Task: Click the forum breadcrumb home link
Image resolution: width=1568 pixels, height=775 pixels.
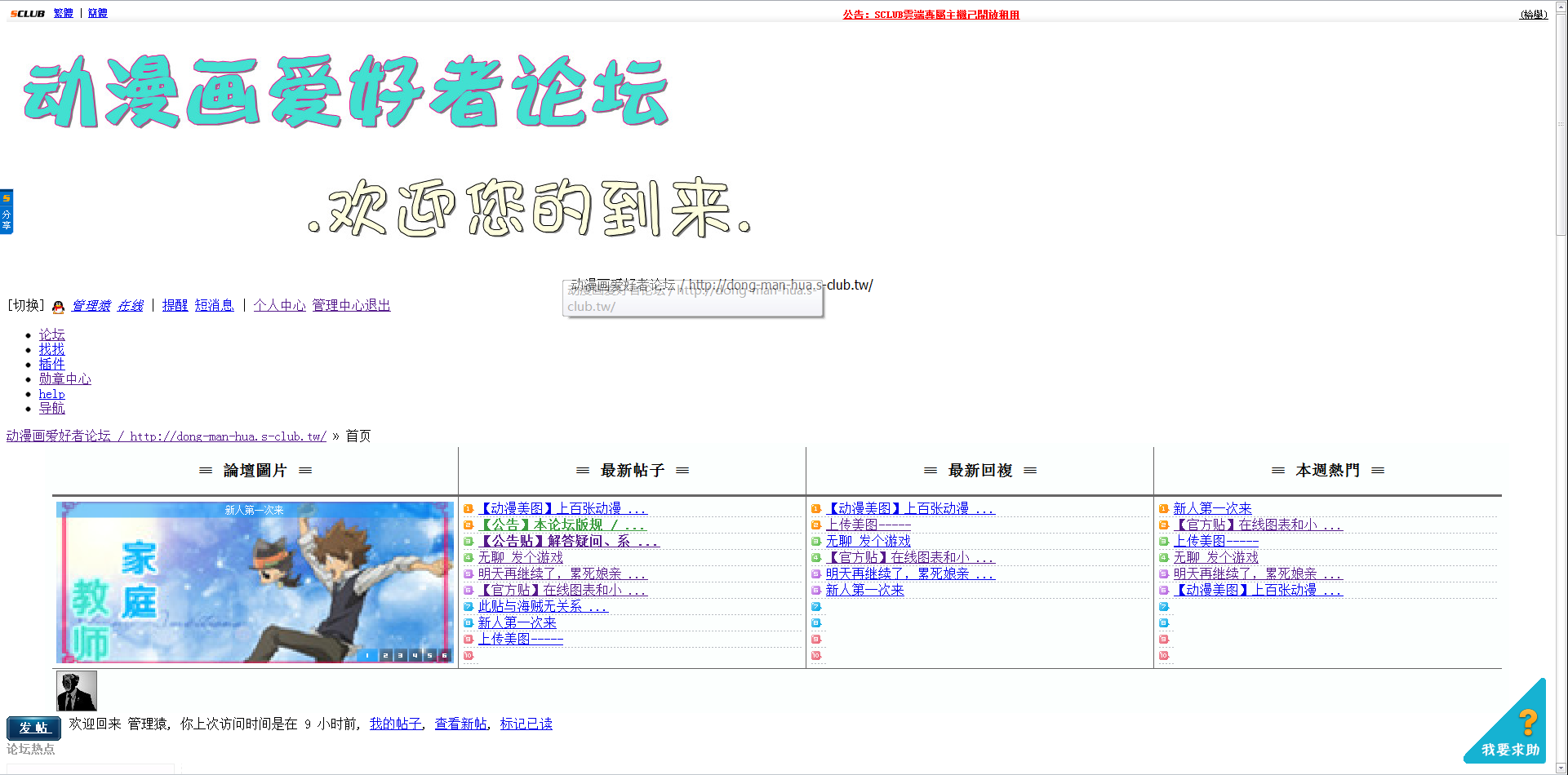Action: [167, 436]
